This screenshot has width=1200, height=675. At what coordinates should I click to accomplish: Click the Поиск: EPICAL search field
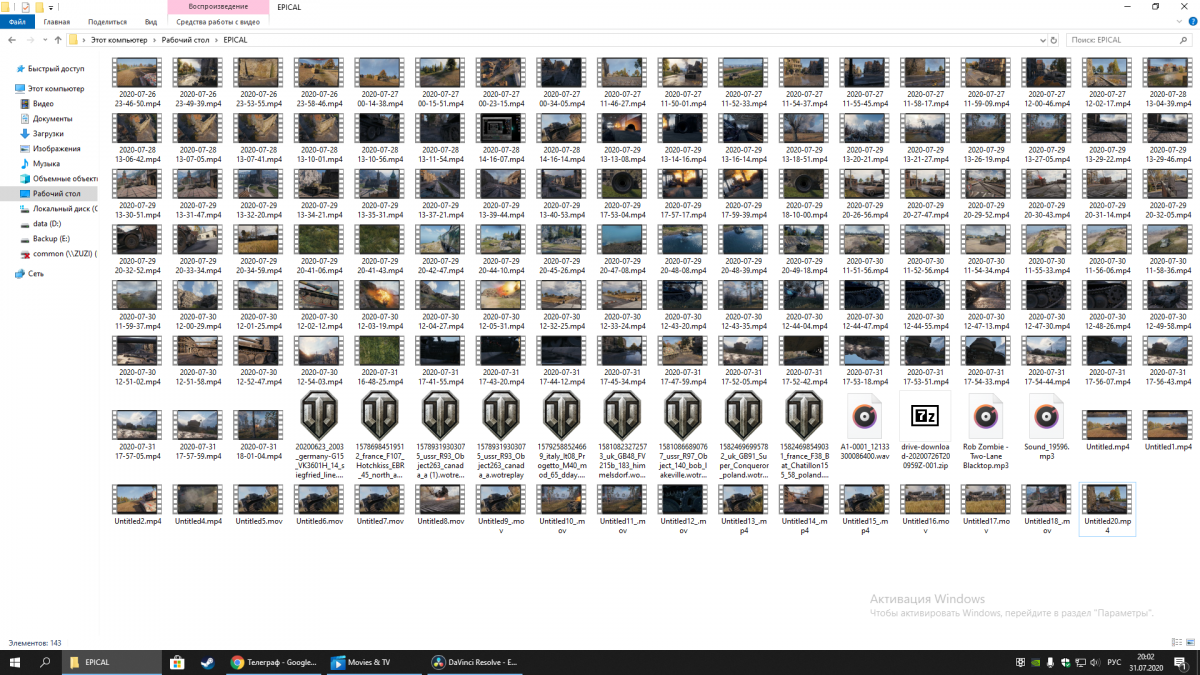pos(1125,40)
